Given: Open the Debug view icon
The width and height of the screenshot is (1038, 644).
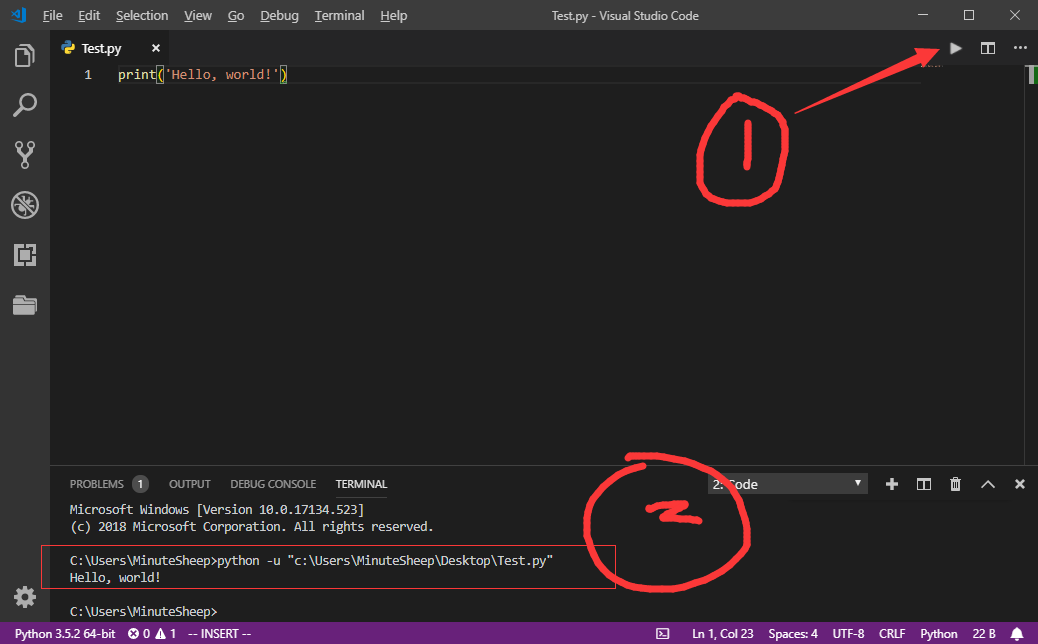Looking at the screenshot, I should (x=24, y=205).
